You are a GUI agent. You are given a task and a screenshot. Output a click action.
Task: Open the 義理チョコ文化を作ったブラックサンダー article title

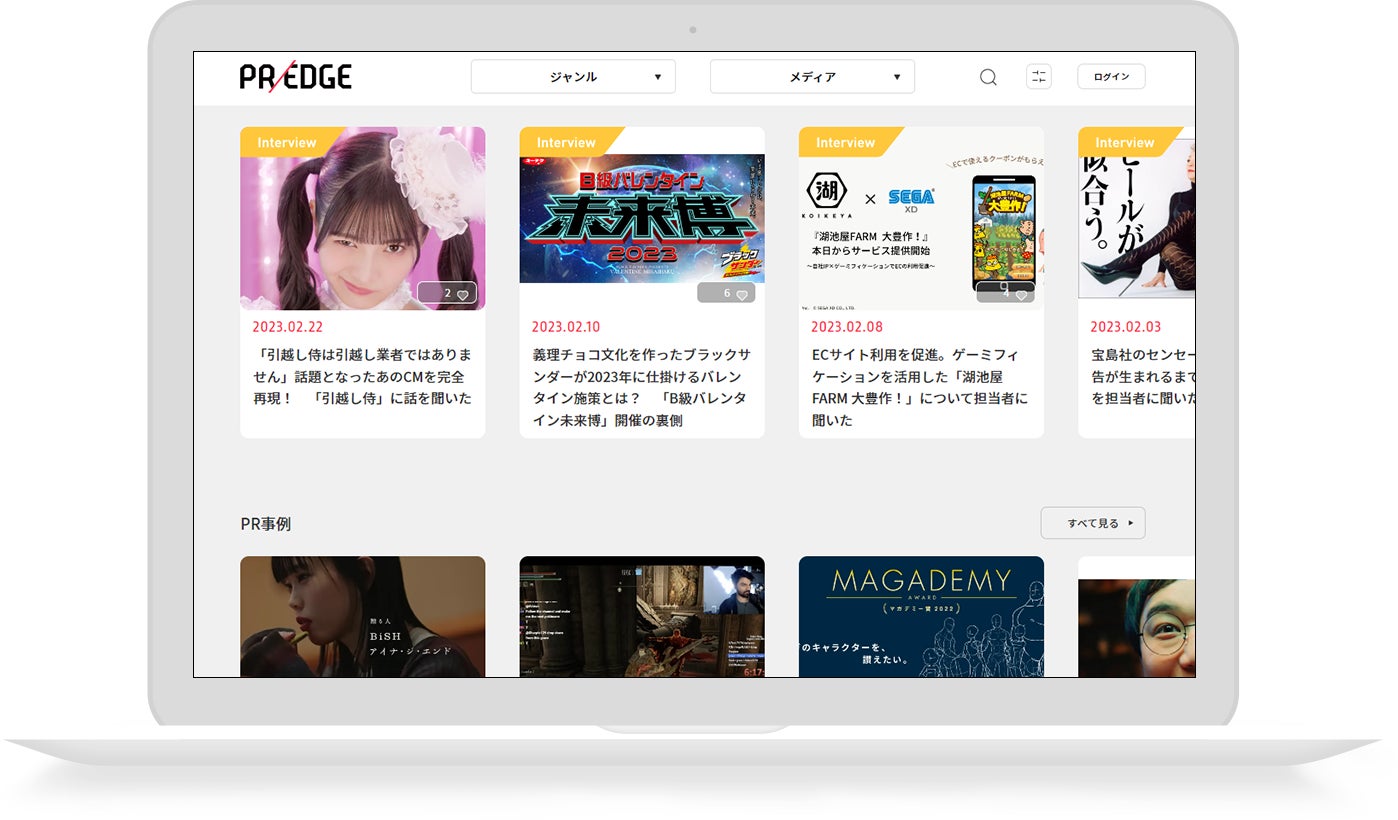(642, 388)
